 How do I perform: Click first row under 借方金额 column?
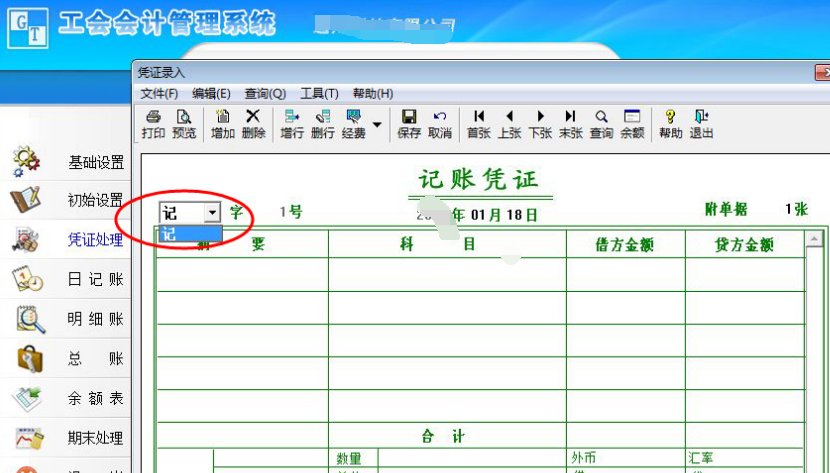(626, 274)
